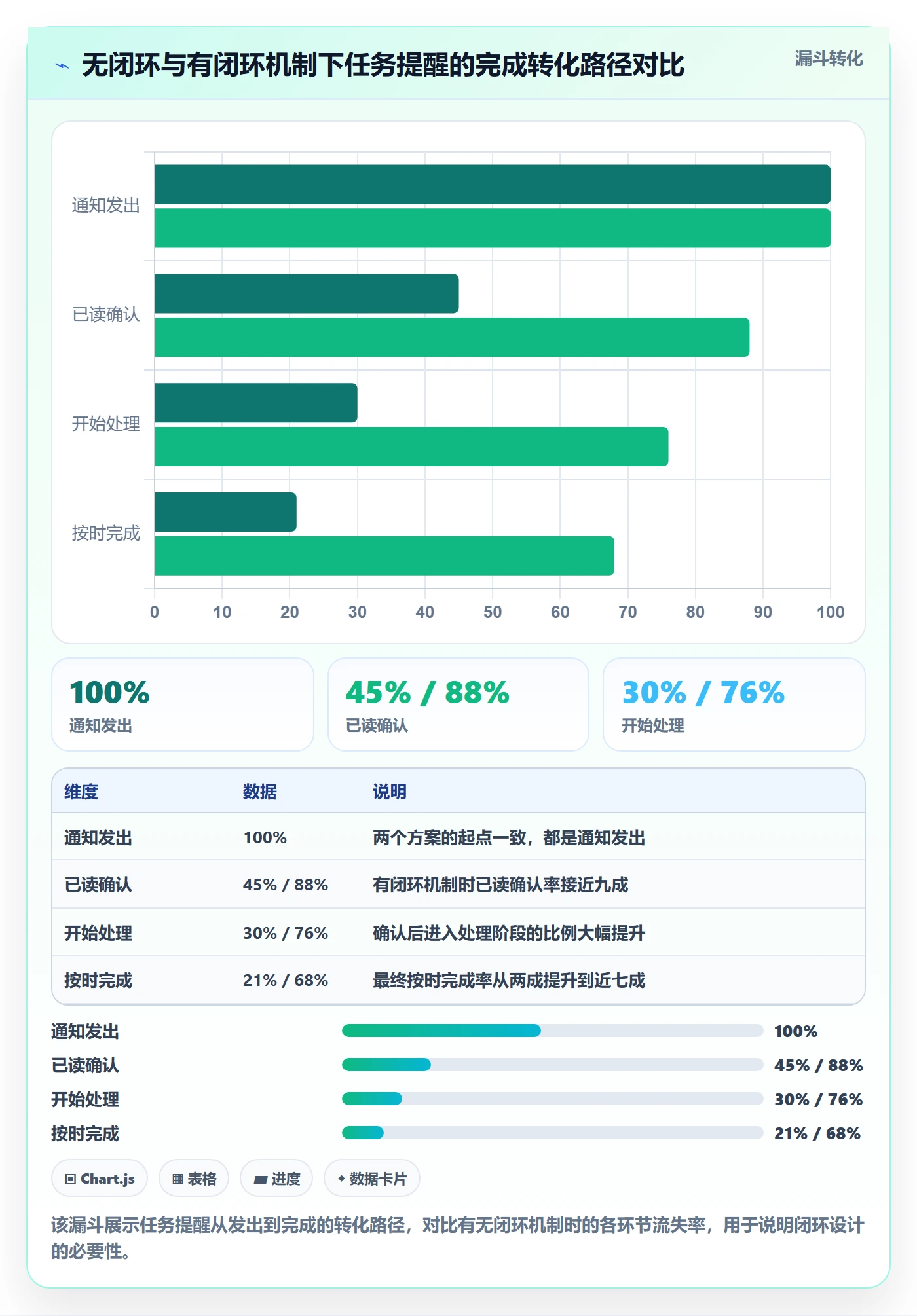
Task: Click the 数据 table column header
Action: [x=260, y=792]
